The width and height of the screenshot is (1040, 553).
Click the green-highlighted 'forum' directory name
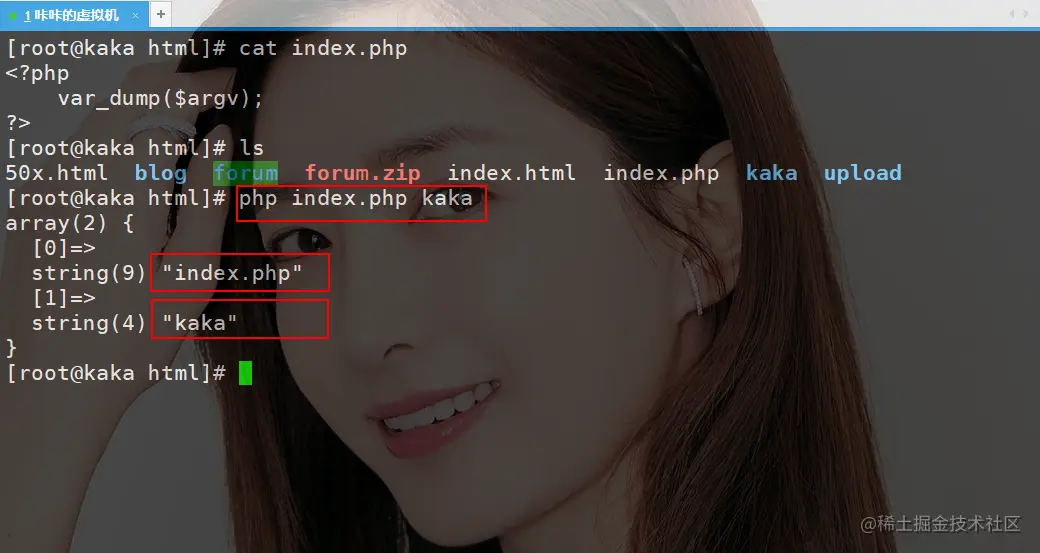tap(245, 173)
